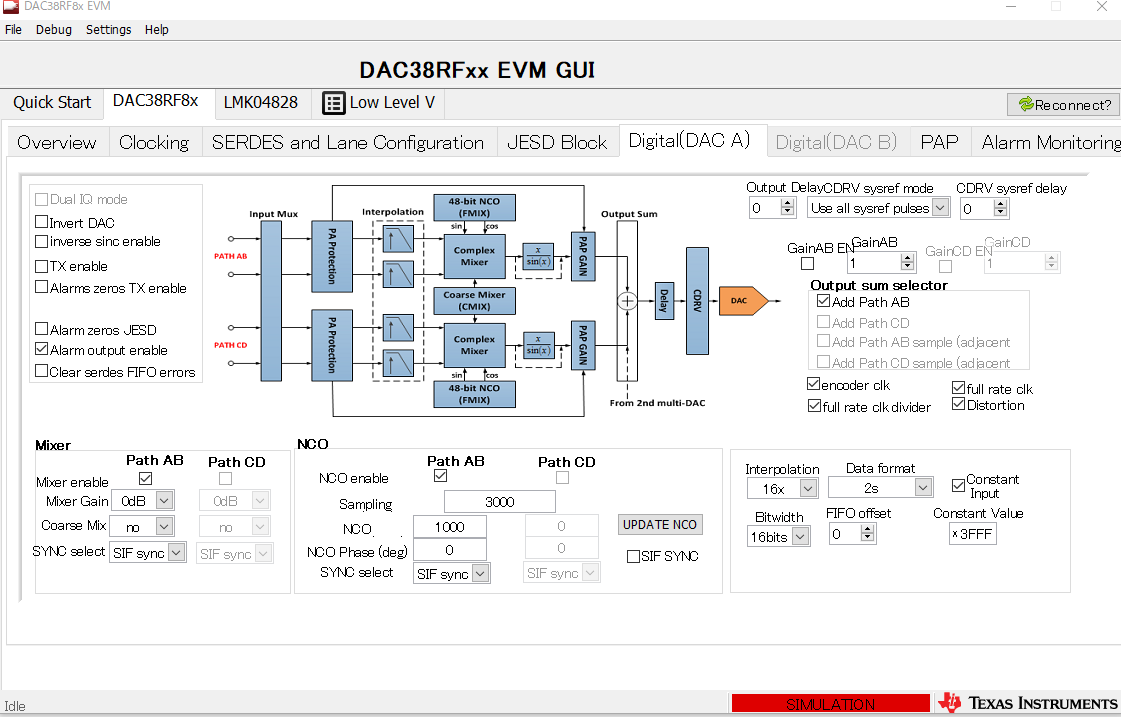
Task: Enable the Invert DAC checkbox
Action: [41, 222]
